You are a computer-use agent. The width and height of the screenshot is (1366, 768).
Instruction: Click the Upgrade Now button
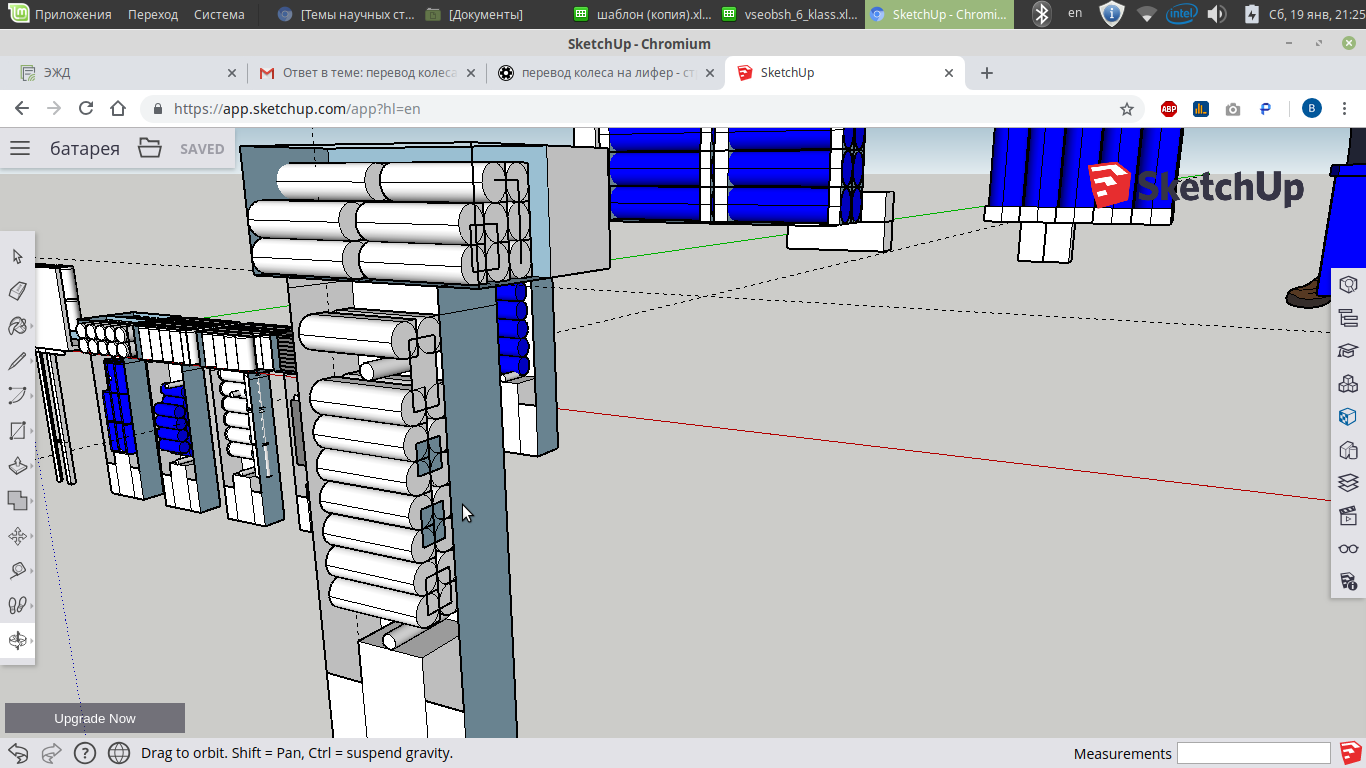[x=95, y=718]
